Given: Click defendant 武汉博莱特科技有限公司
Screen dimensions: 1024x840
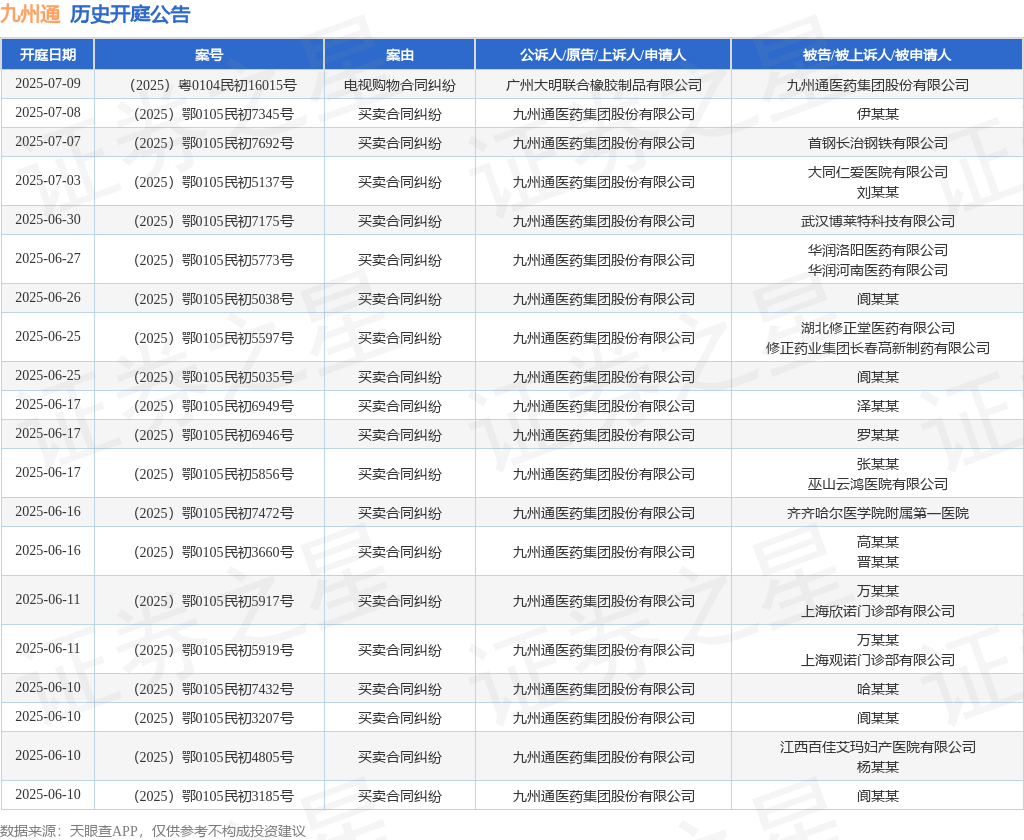Looking at the screenshot, I should pos(878,221).
